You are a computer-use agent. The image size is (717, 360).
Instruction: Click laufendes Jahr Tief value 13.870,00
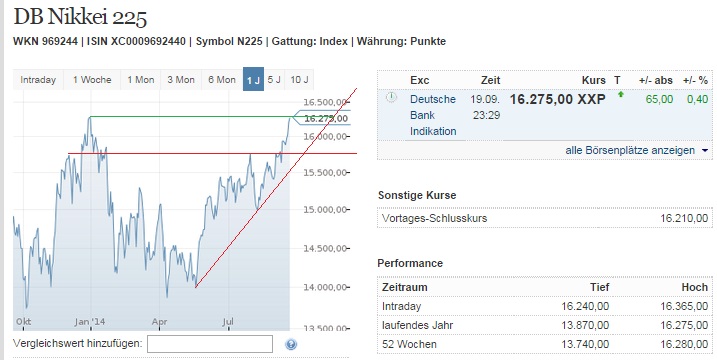tap(585, 325)
